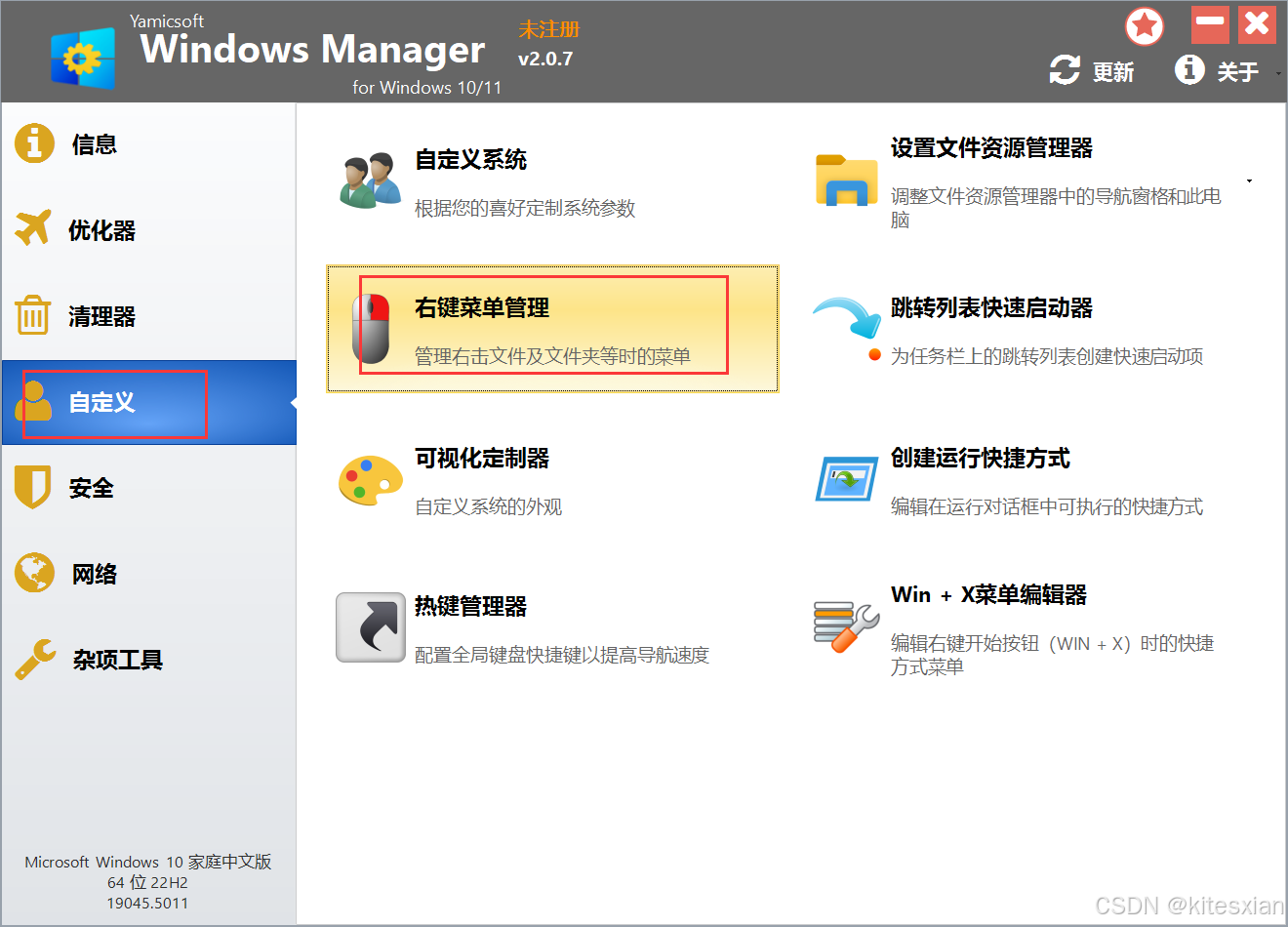Image resolution: width=1288 pixels, height=927 pixels.
Task: Click the Yamicsoft brand text
Action: click(x=167, y=20)
